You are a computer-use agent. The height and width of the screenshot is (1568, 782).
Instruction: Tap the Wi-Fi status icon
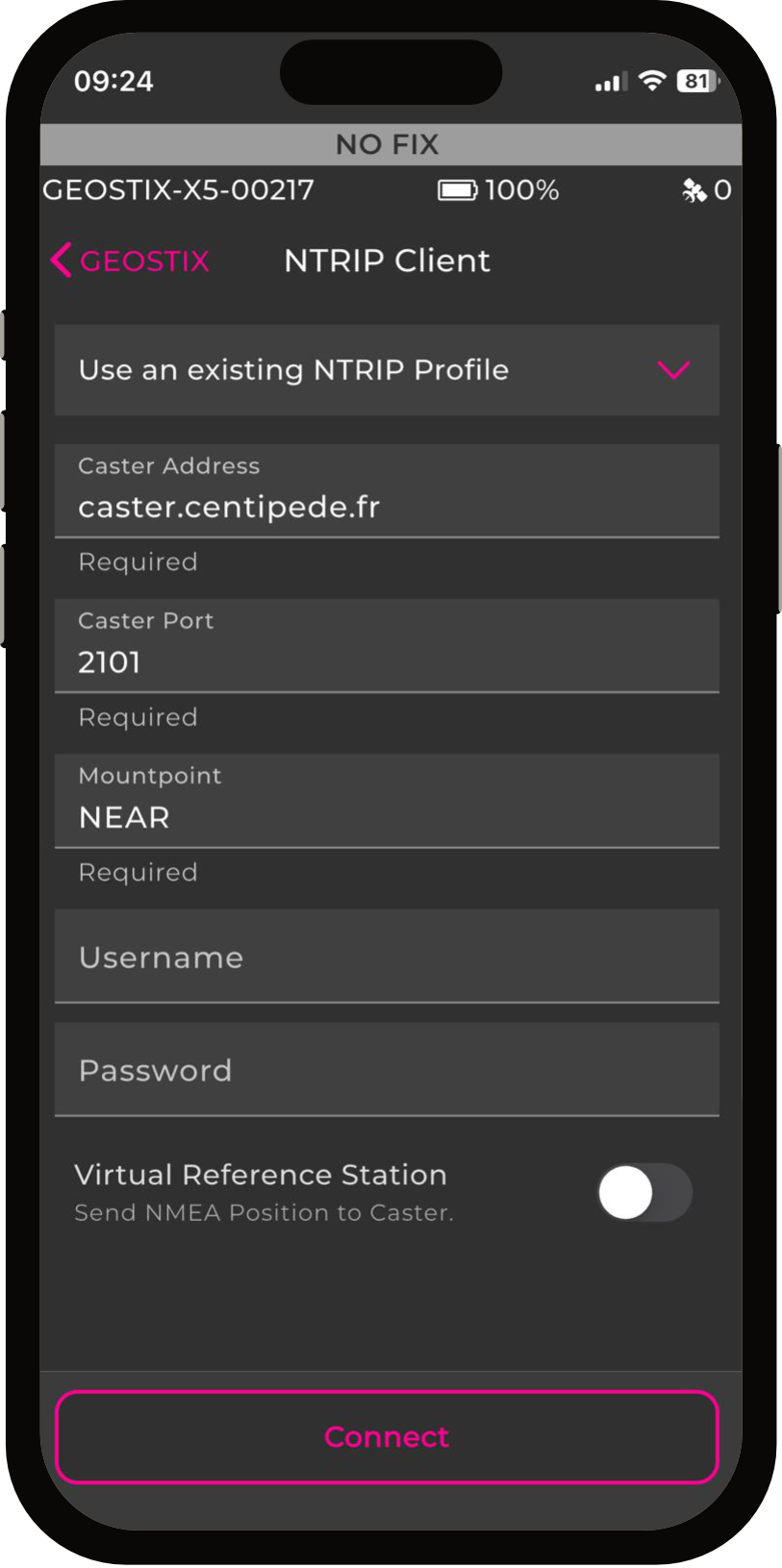click(652, 81)
